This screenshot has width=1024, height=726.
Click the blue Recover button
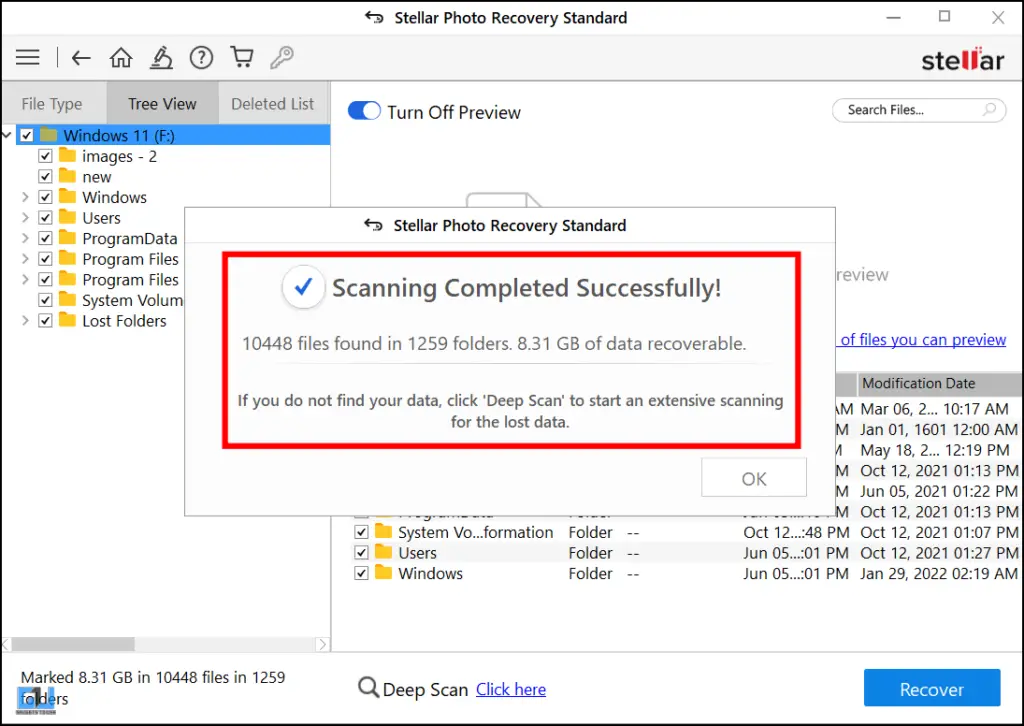[931, 689]
